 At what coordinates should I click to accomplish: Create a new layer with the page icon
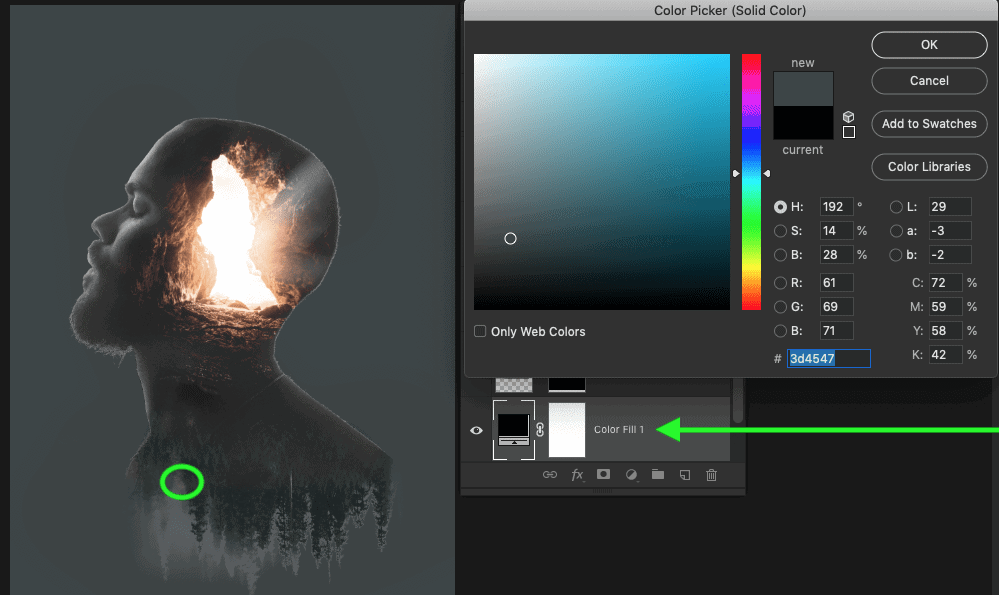[685, 475]
